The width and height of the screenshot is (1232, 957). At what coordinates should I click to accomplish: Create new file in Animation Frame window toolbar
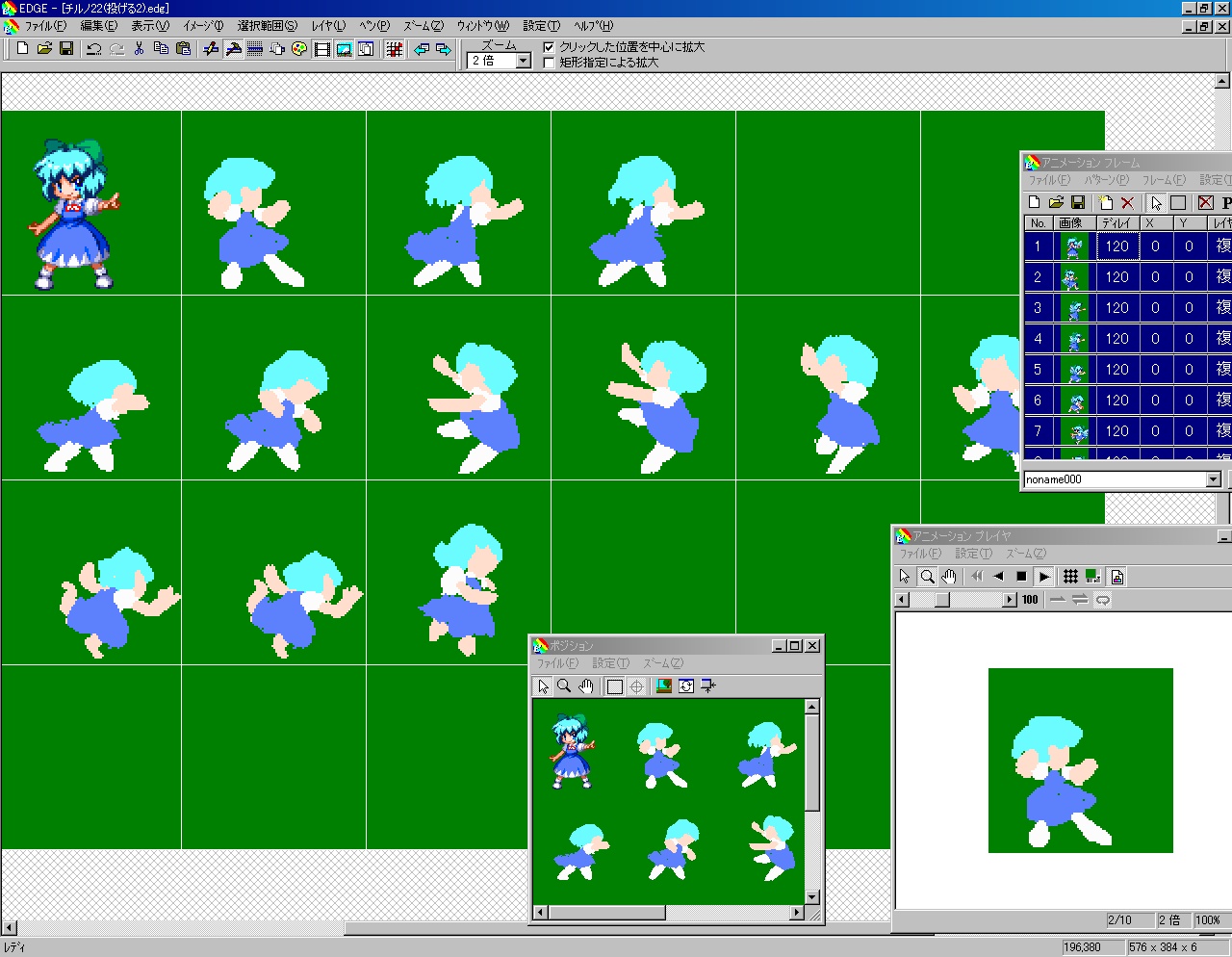1034,202
